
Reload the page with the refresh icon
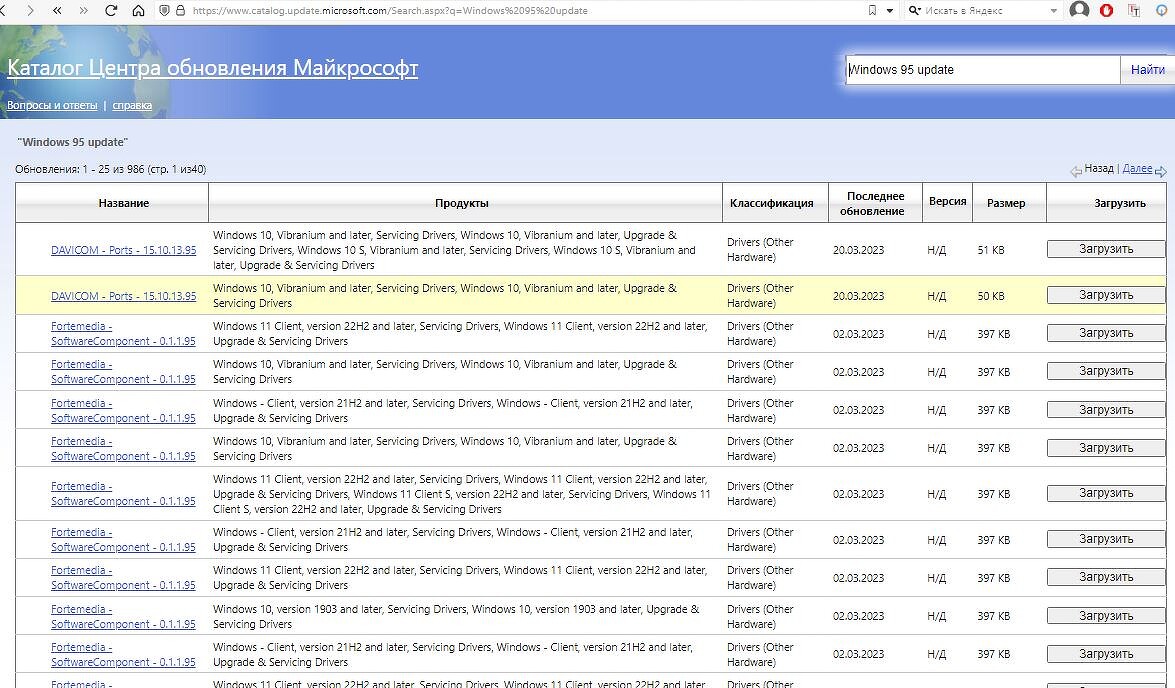[111, 10]
